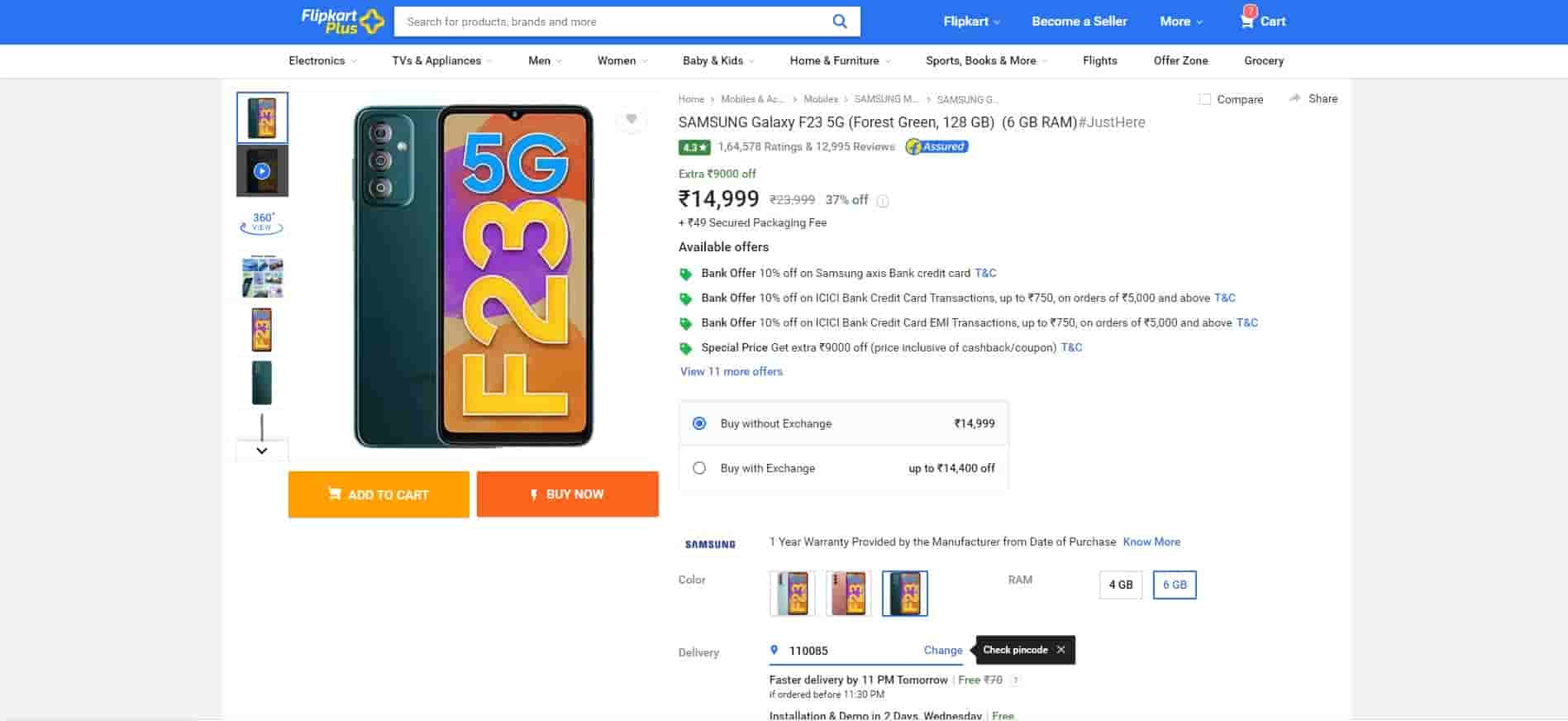1568x721 pixels.
Task: Add phone to wishlist heart icon
Action: [631, 120]
